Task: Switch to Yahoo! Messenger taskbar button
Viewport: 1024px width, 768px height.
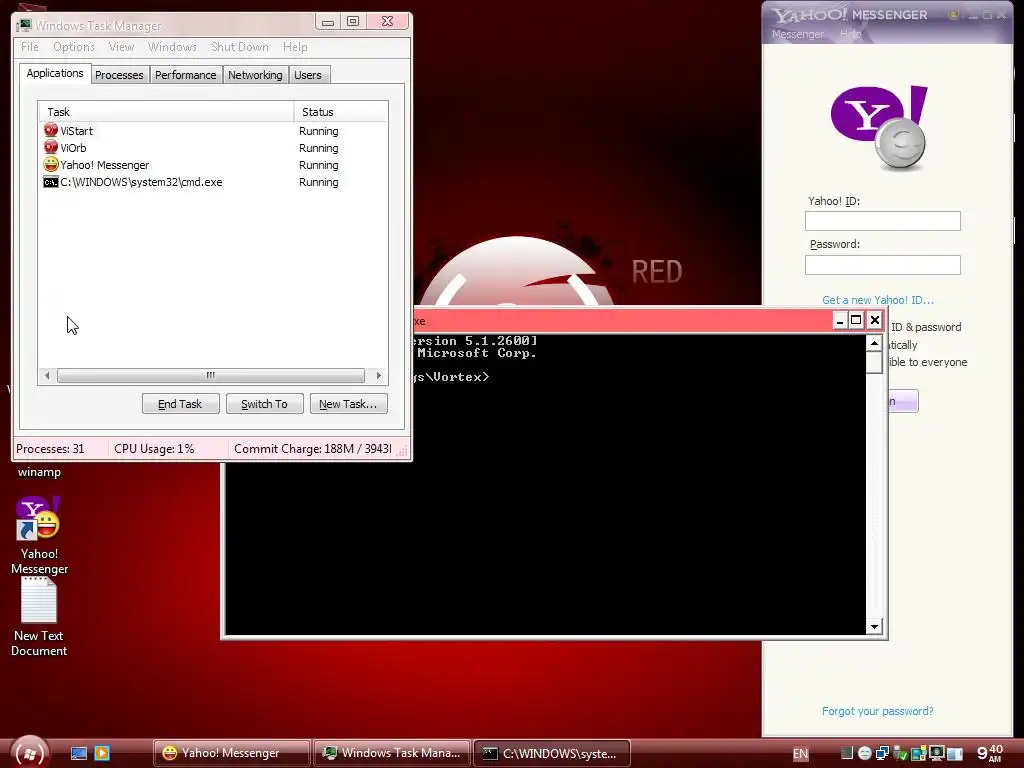Action: 231,753
